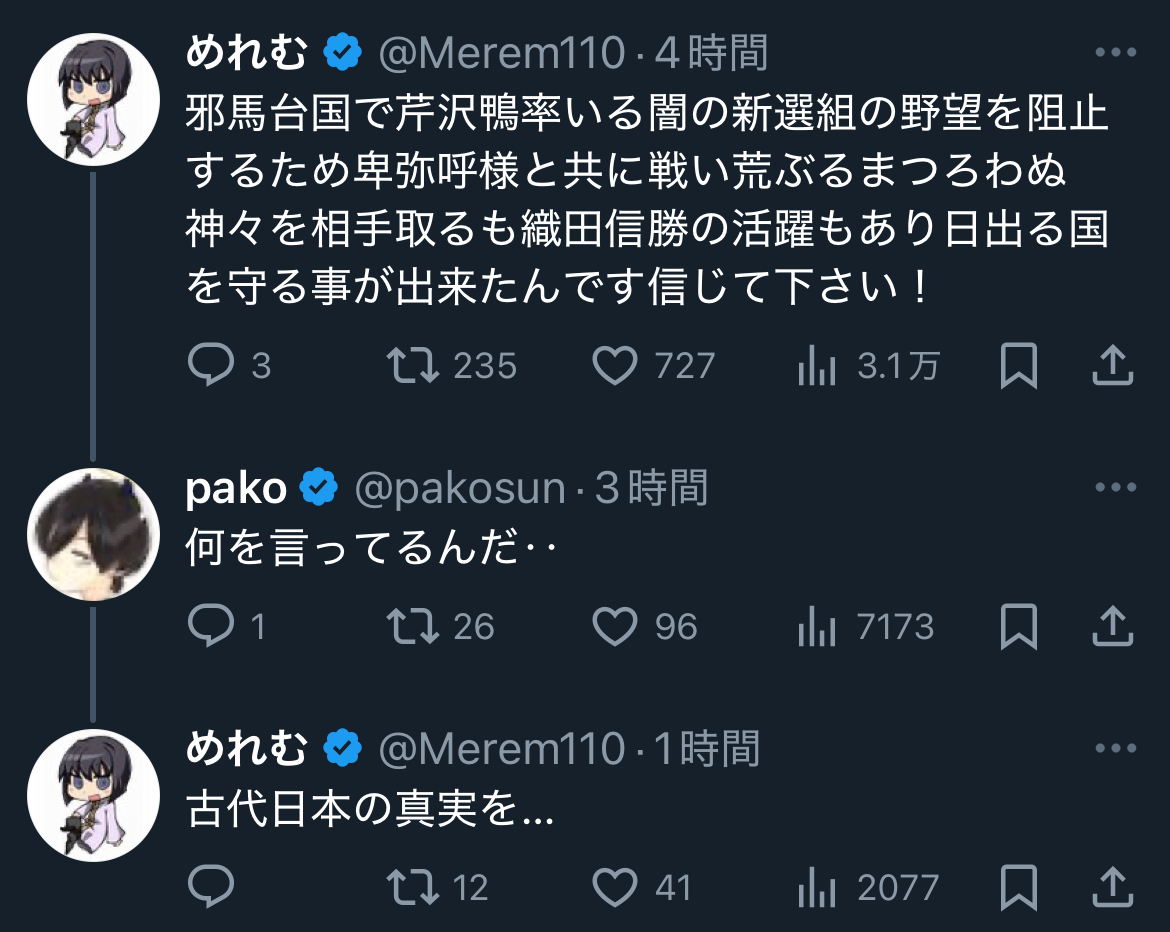
Task: Open more options on first tweet
Action: (x=1116, y=53)
